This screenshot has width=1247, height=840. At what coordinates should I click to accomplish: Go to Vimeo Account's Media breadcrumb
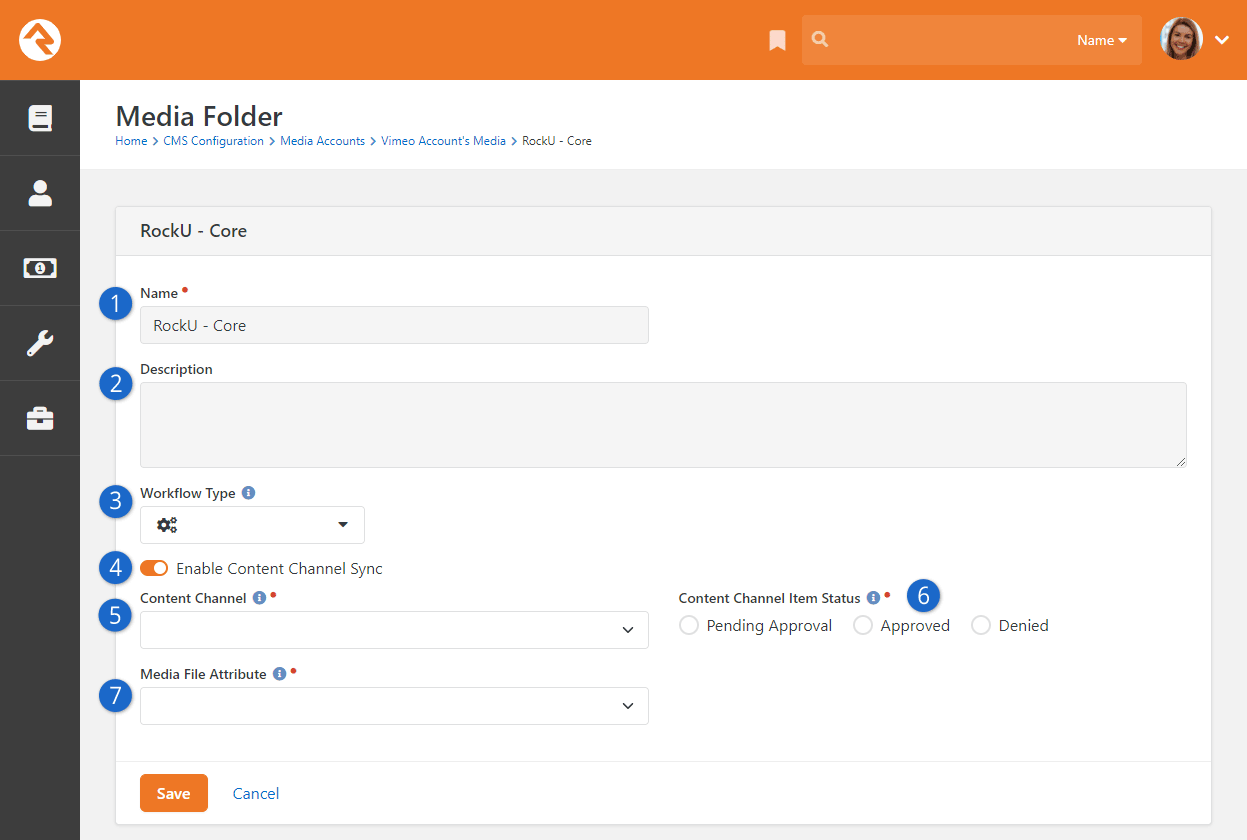pos(443,141)
